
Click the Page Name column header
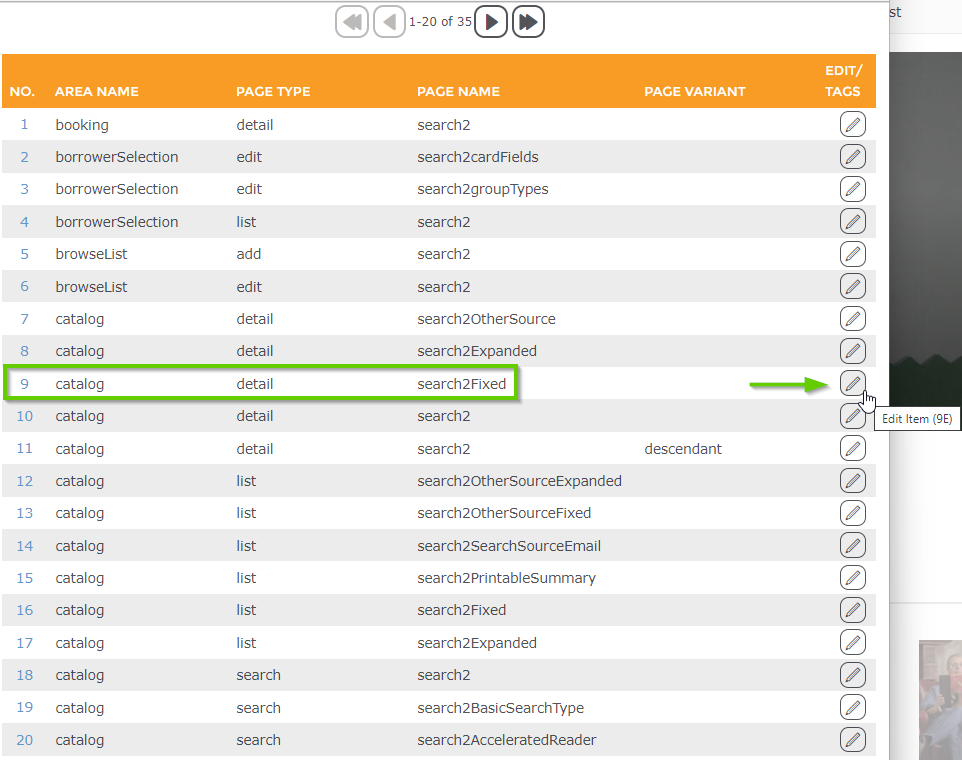[x=458, y=91]
